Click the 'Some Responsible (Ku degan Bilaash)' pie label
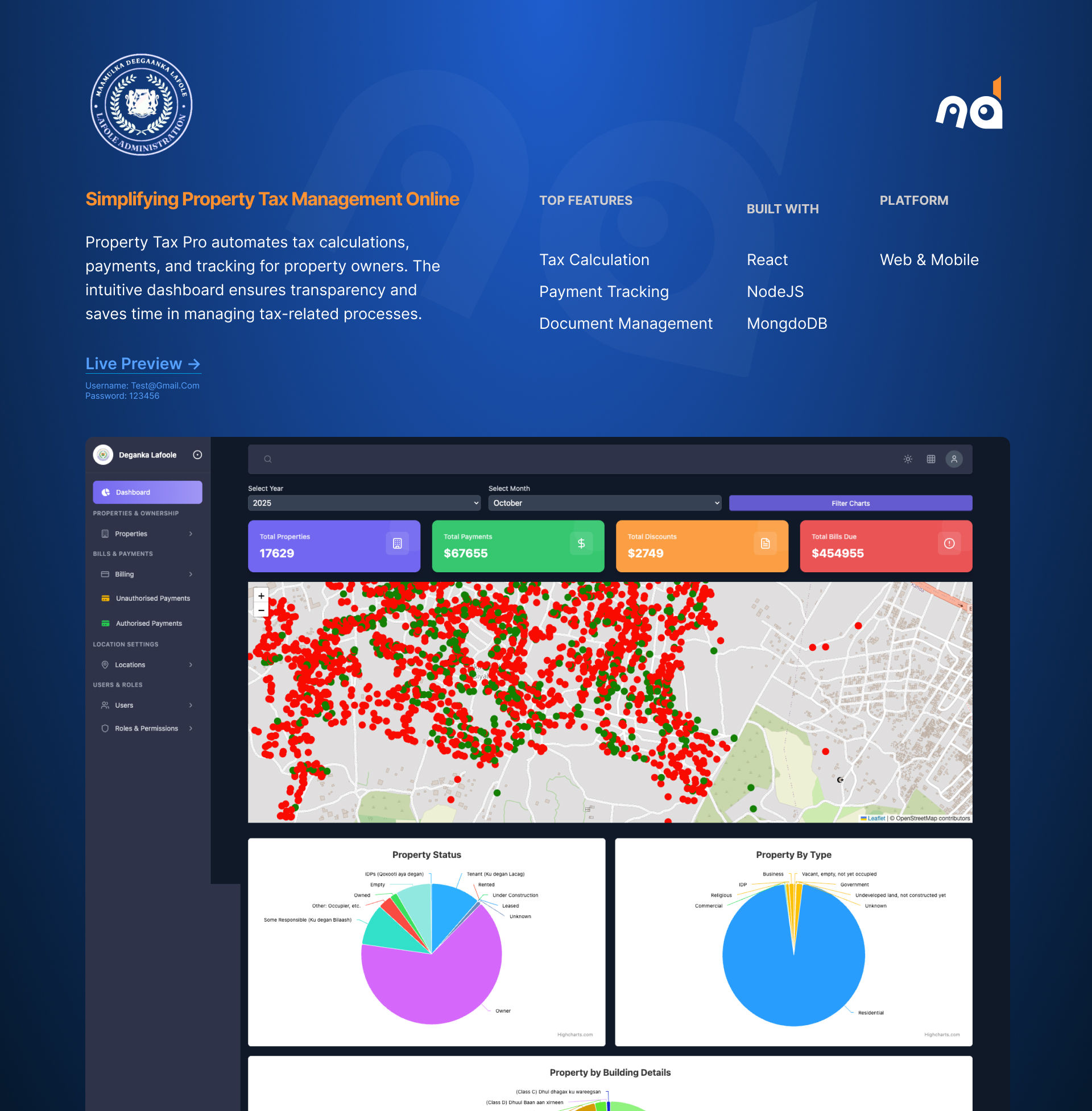This screenshot has width=1092, height=1111. pos(308,920)
